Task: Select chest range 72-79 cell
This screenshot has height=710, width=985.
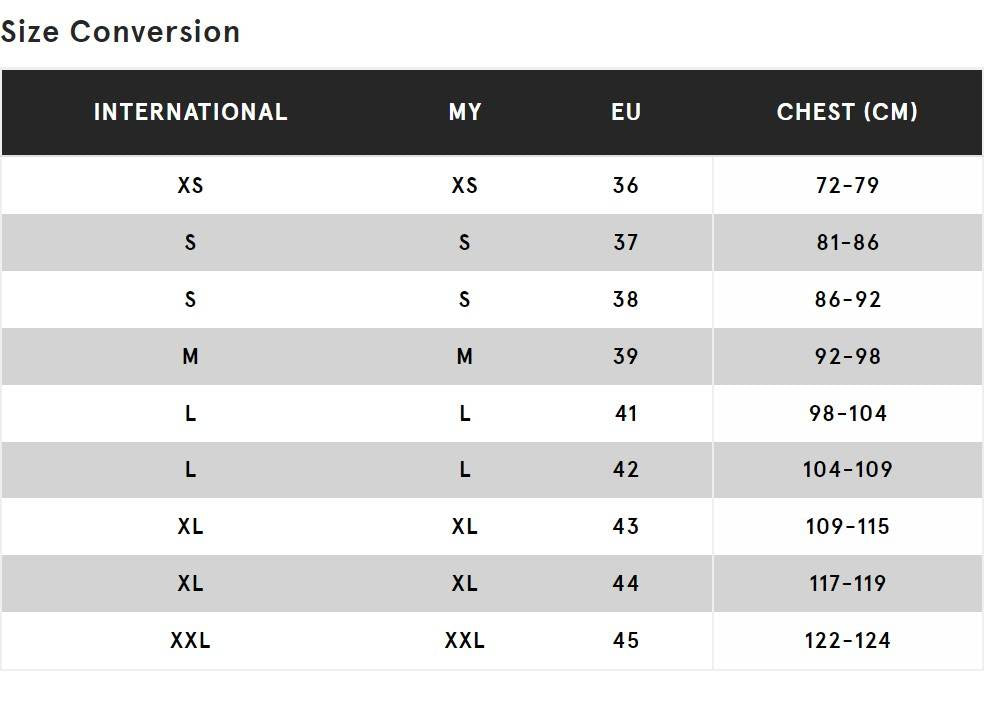Action: 847,186
